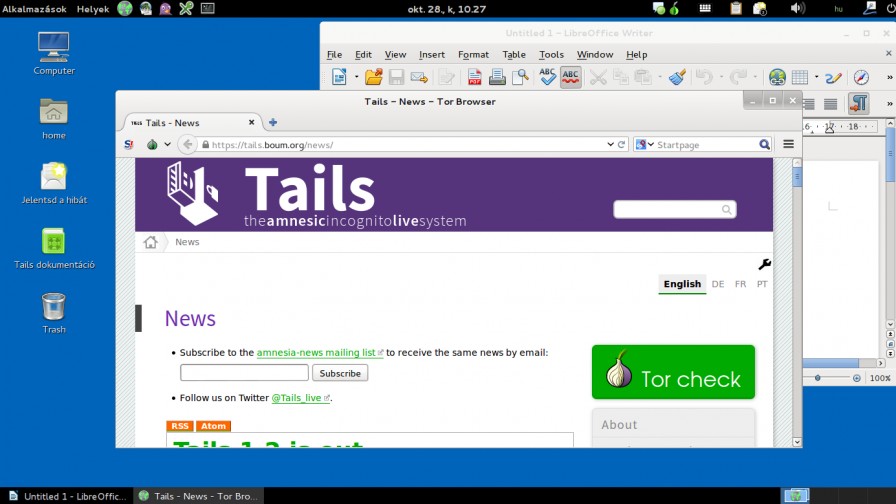This screenshot has height=504, width=896.
Task: Click the RSS feed button
Action: [x=179, y=426]
